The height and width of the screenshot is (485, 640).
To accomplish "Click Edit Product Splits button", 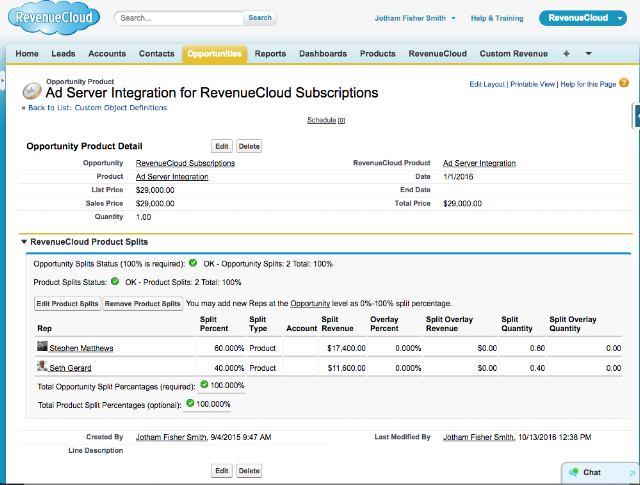I will tap(67, 304).
